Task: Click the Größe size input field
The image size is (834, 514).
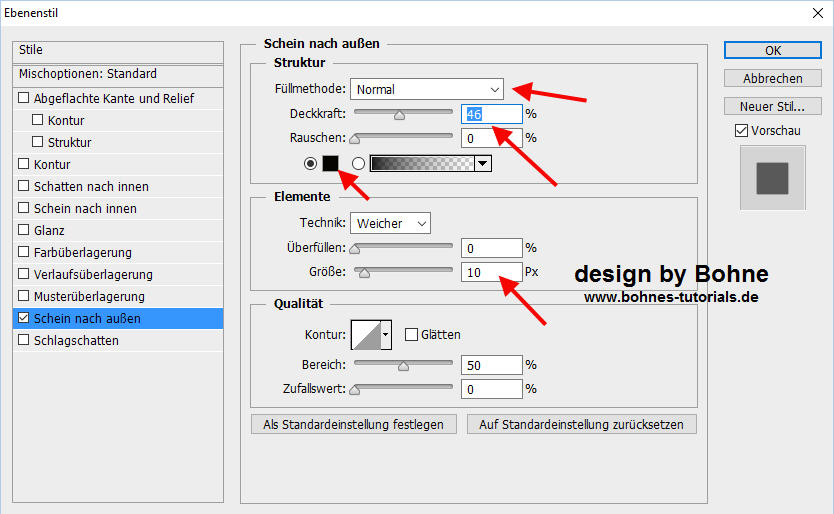Action: pyautogui.click(x=491, y=272)
